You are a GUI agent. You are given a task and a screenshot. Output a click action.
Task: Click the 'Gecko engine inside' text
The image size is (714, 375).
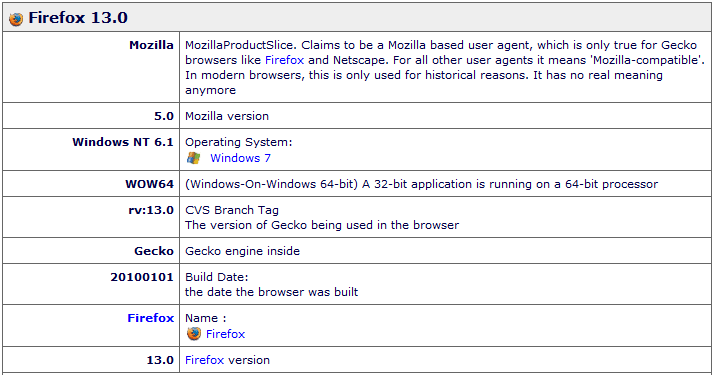point(242,251)
